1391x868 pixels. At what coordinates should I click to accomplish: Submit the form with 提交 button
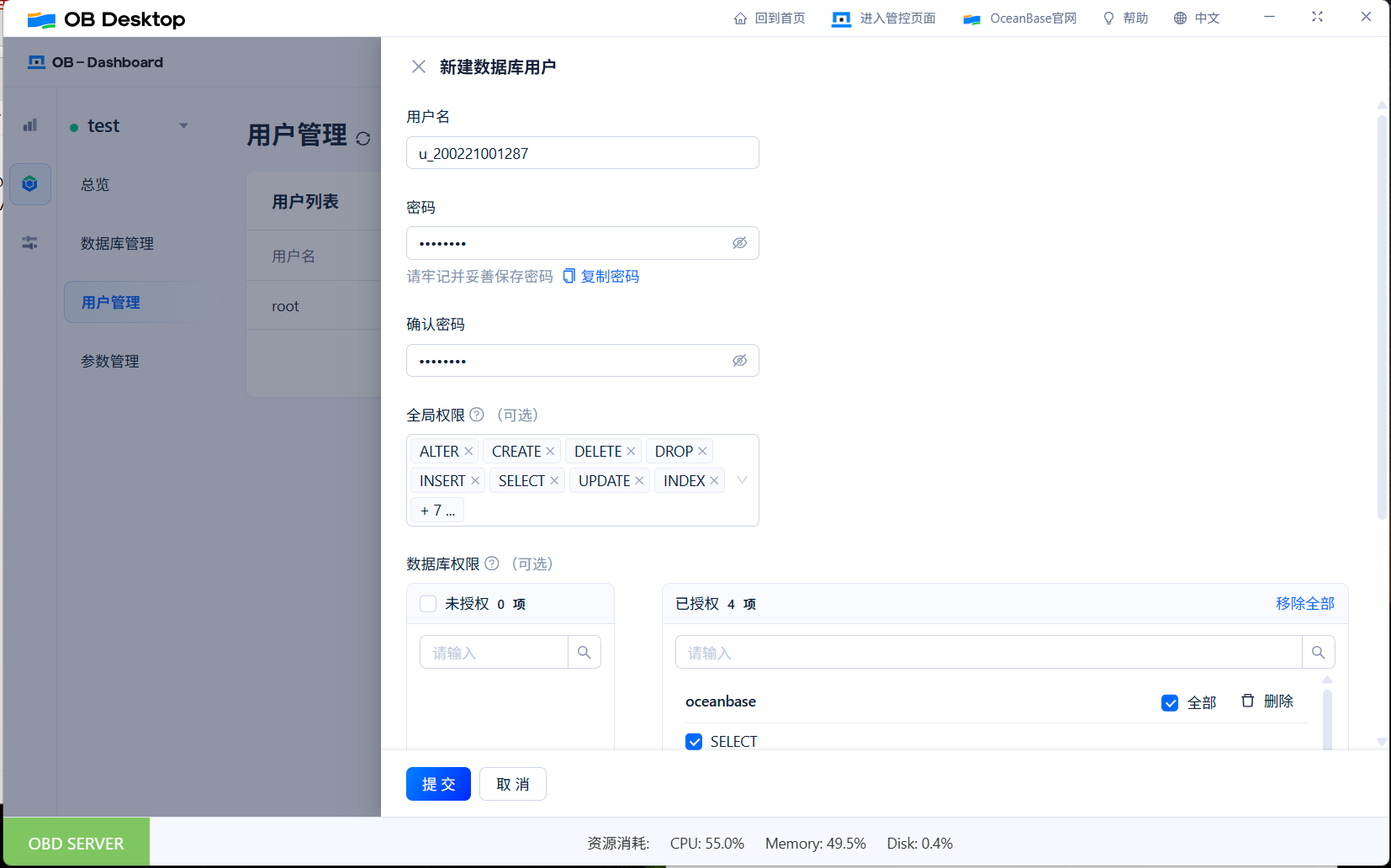438,783
